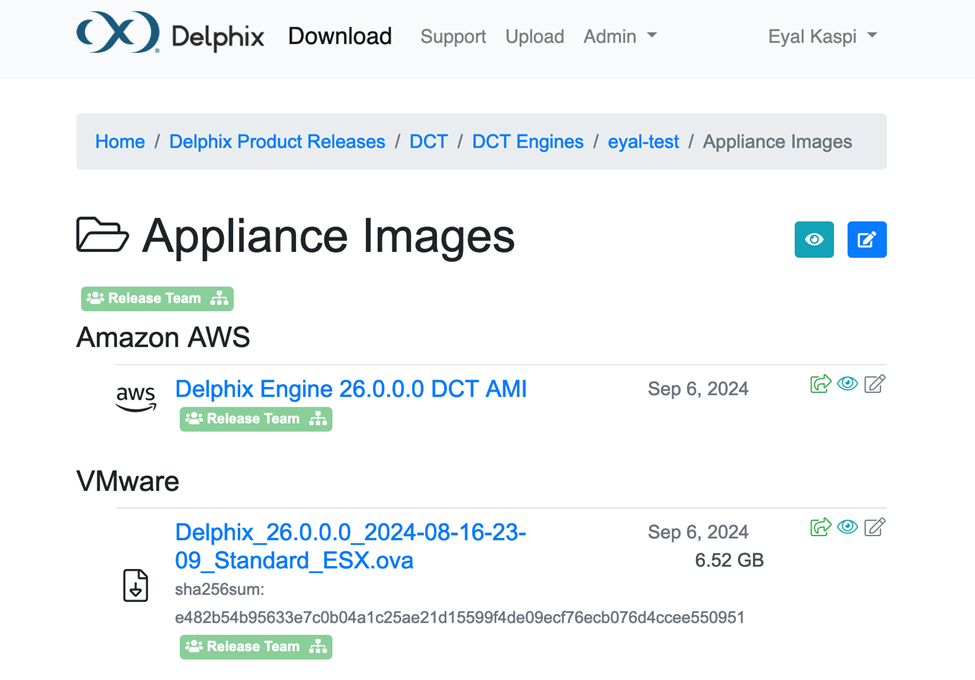Toggle eye icon for Standard_ESX.ova file
This screenshot has width=975, height=680.
[847, 527]
